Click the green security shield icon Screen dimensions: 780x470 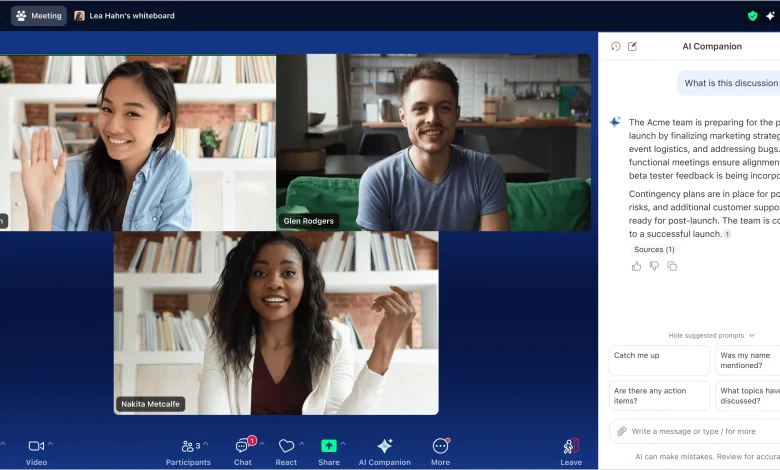point(753,16)
